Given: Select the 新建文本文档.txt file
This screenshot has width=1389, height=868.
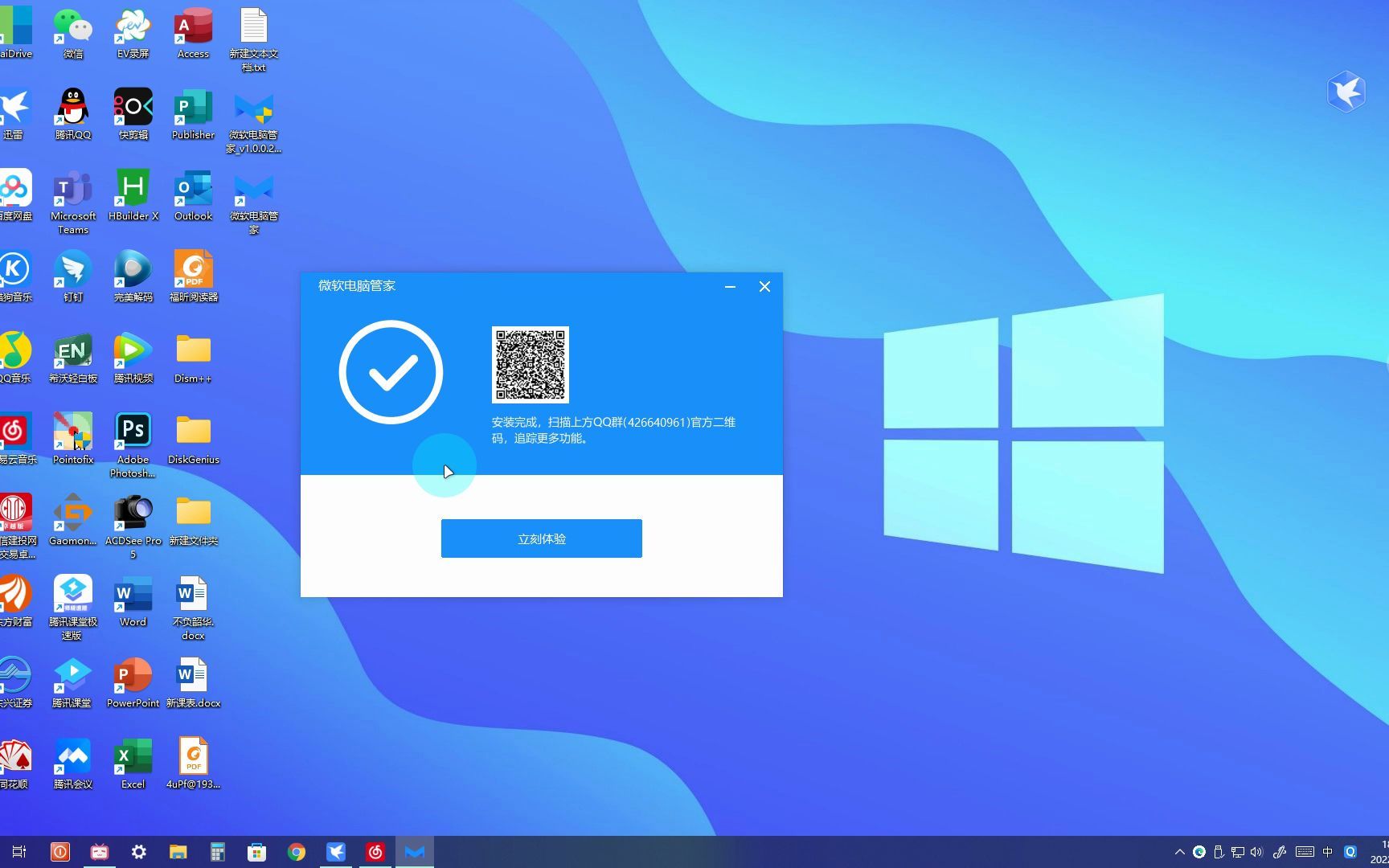Looking at the screenshot, I should pos(254,39).
